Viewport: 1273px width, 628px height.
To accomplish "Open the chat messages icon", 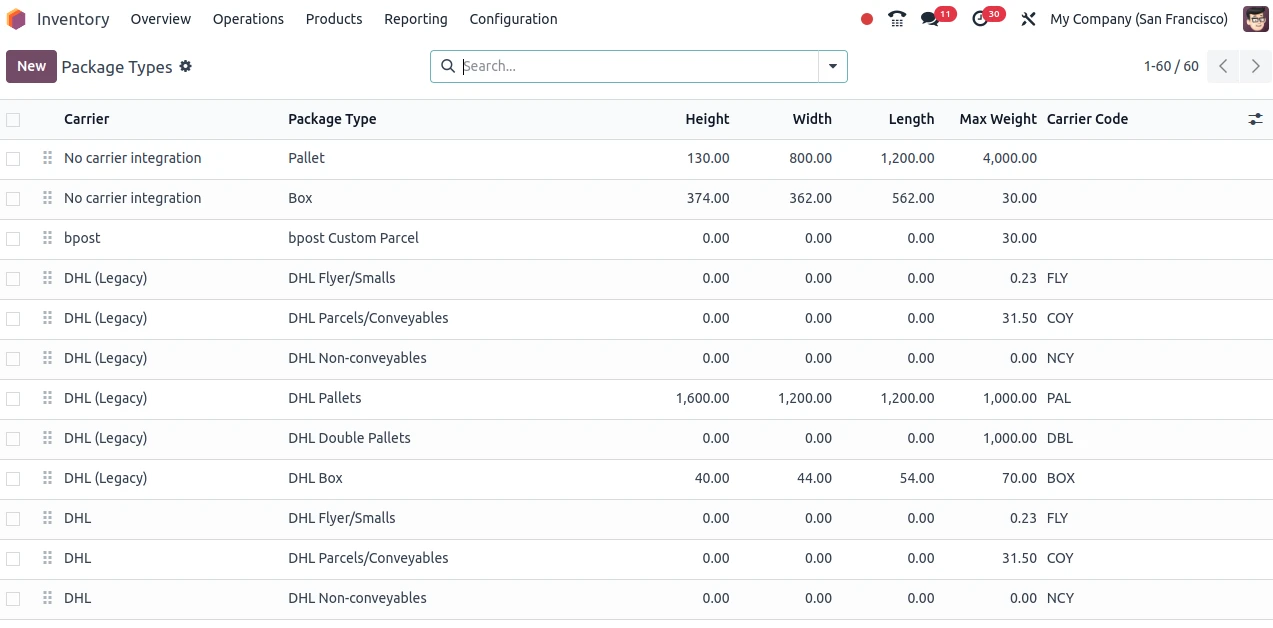I will (931, 19).
